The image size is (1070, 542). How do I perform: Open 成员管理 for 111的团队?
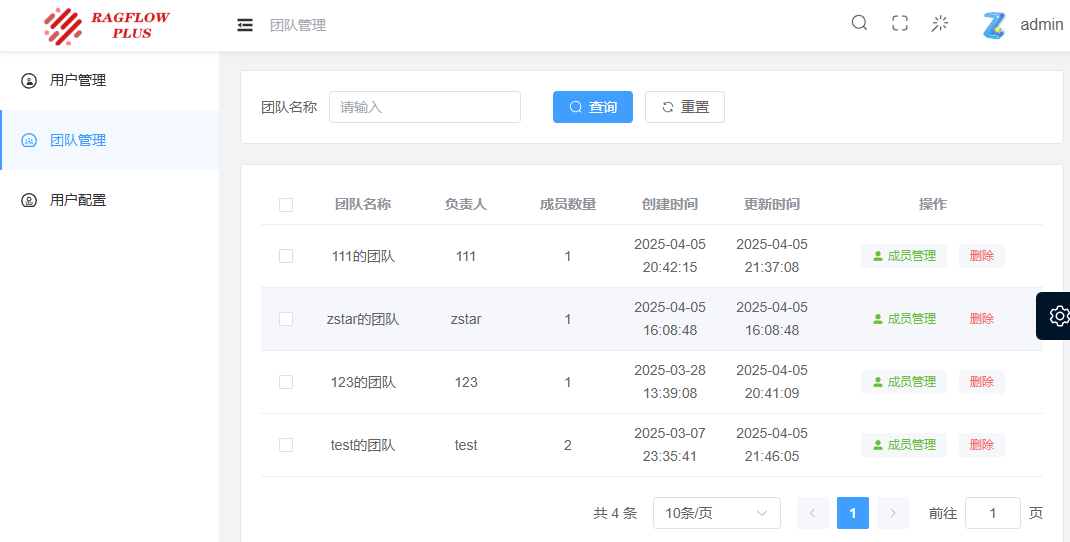[x=903, y=256]
